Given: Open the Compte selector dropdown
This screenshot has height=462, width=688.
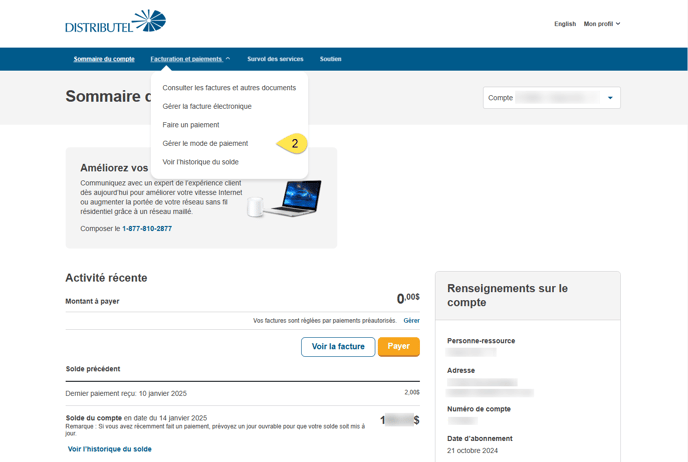Looking at the screenshot, I should [x=552, y=97].
